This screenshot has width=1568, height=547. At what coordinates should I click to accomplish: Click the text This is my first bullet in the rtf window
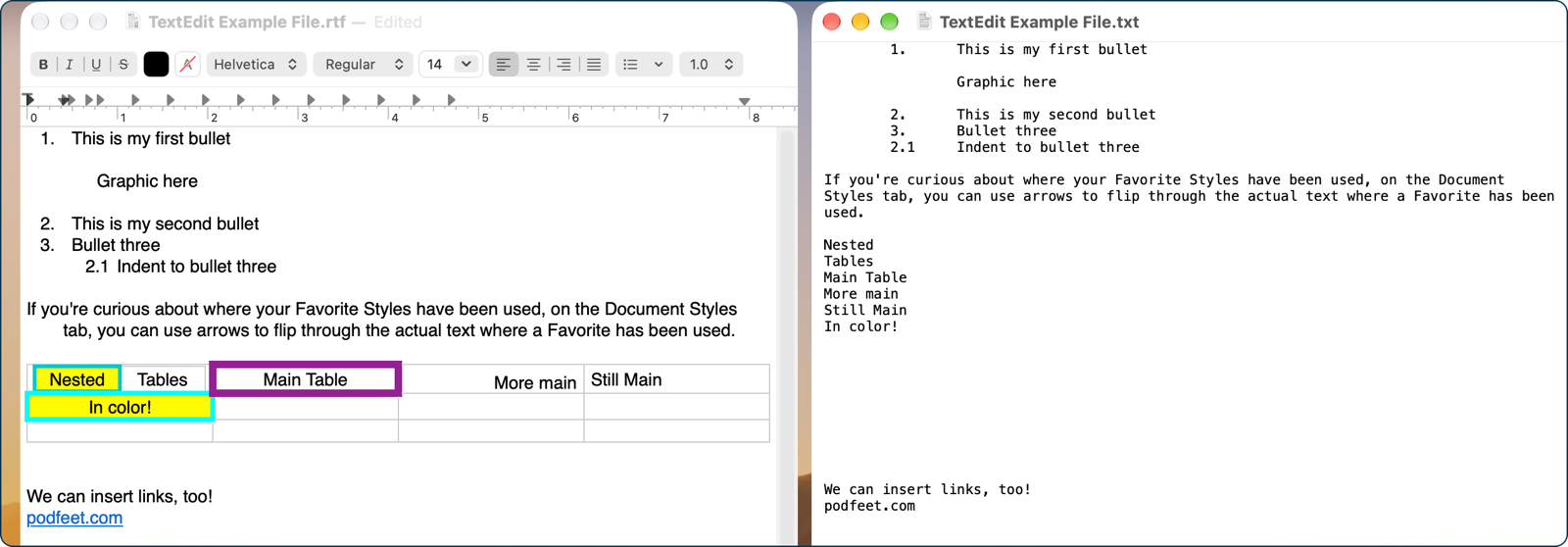click(151, 138)
